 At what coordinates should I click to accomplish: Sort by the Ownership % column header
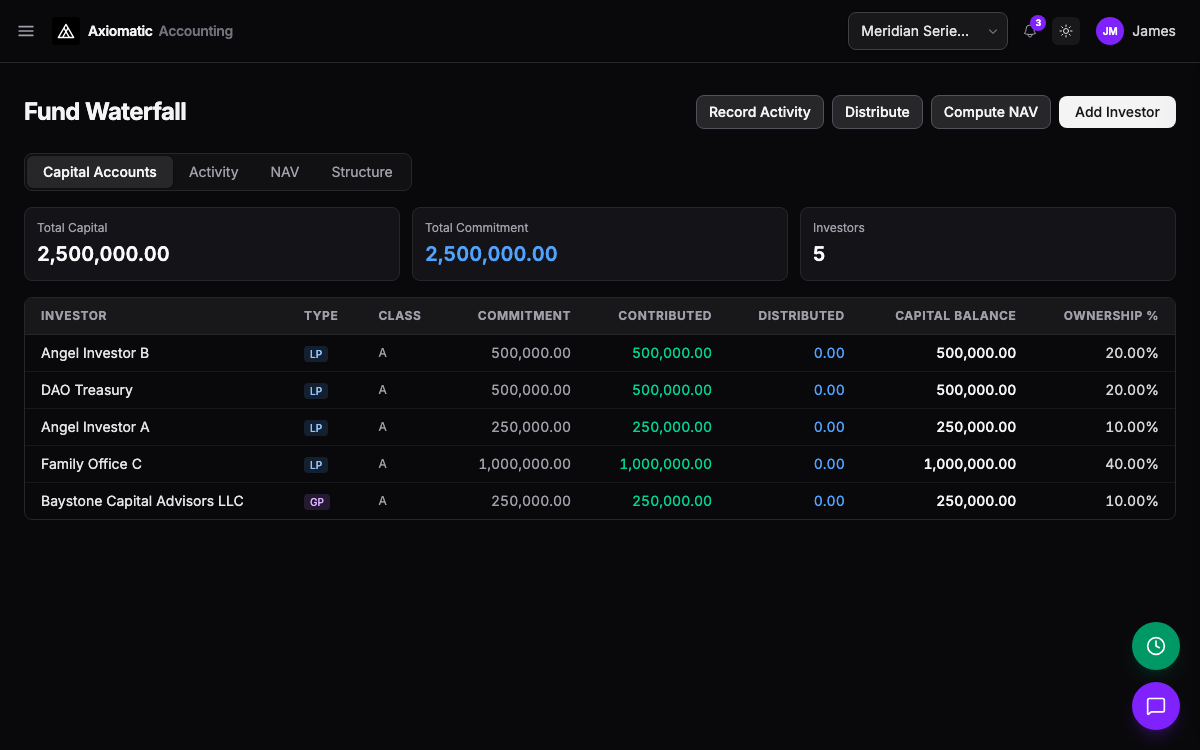1111,316
